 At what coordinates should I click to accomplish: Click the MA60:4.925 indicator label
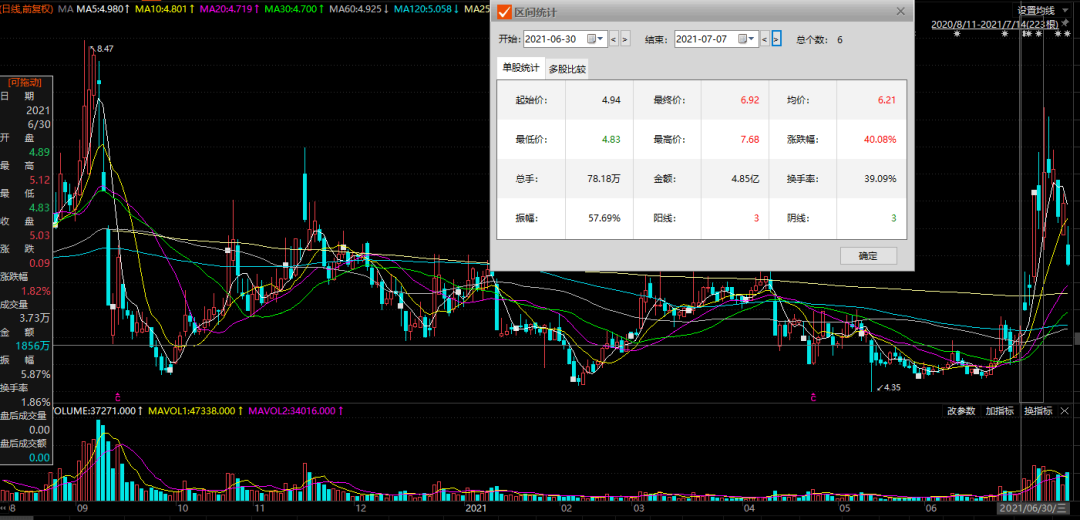tap(359, 9)
